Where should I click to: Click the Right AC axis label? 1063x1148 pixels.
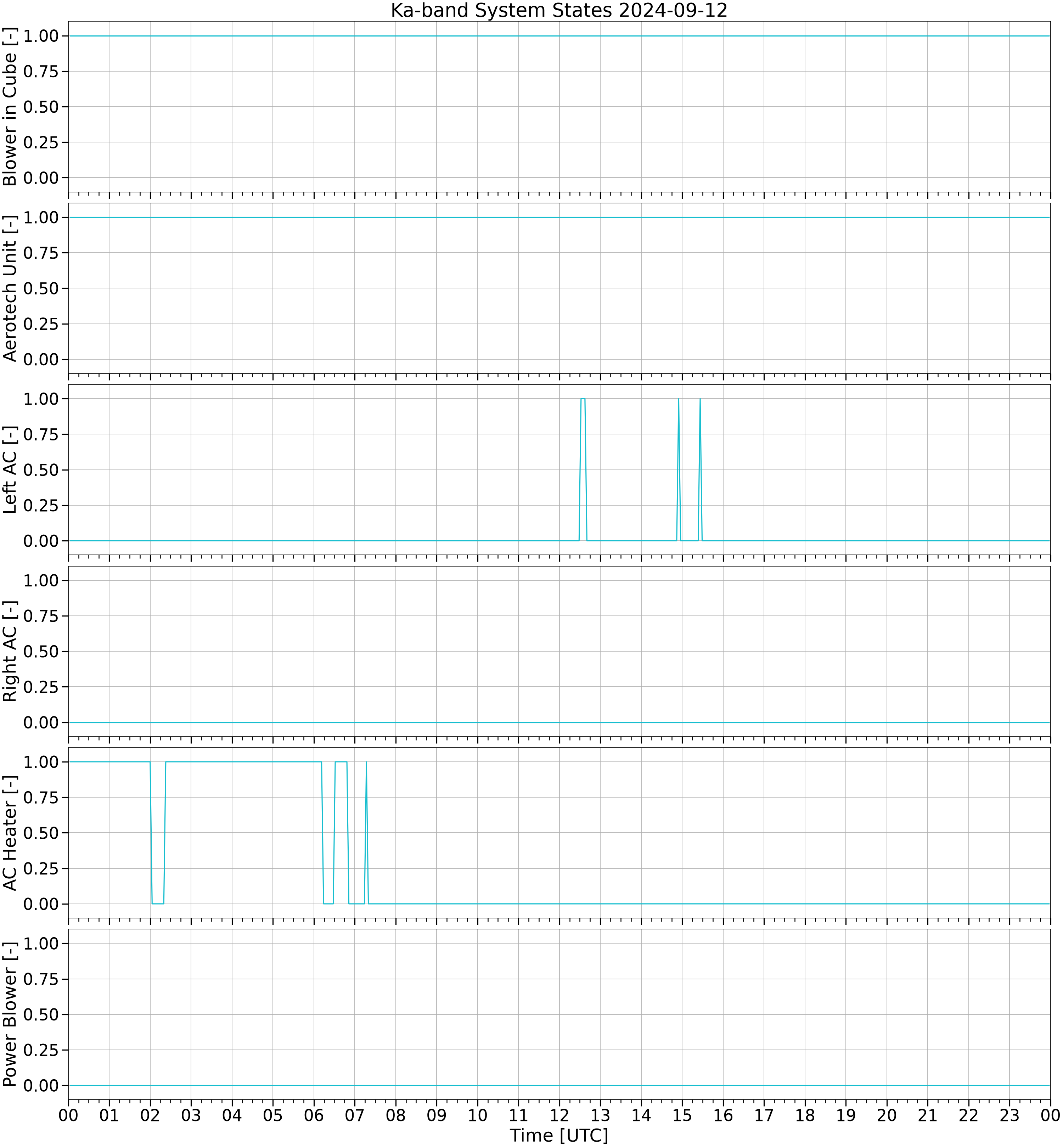tap(10, 651)
